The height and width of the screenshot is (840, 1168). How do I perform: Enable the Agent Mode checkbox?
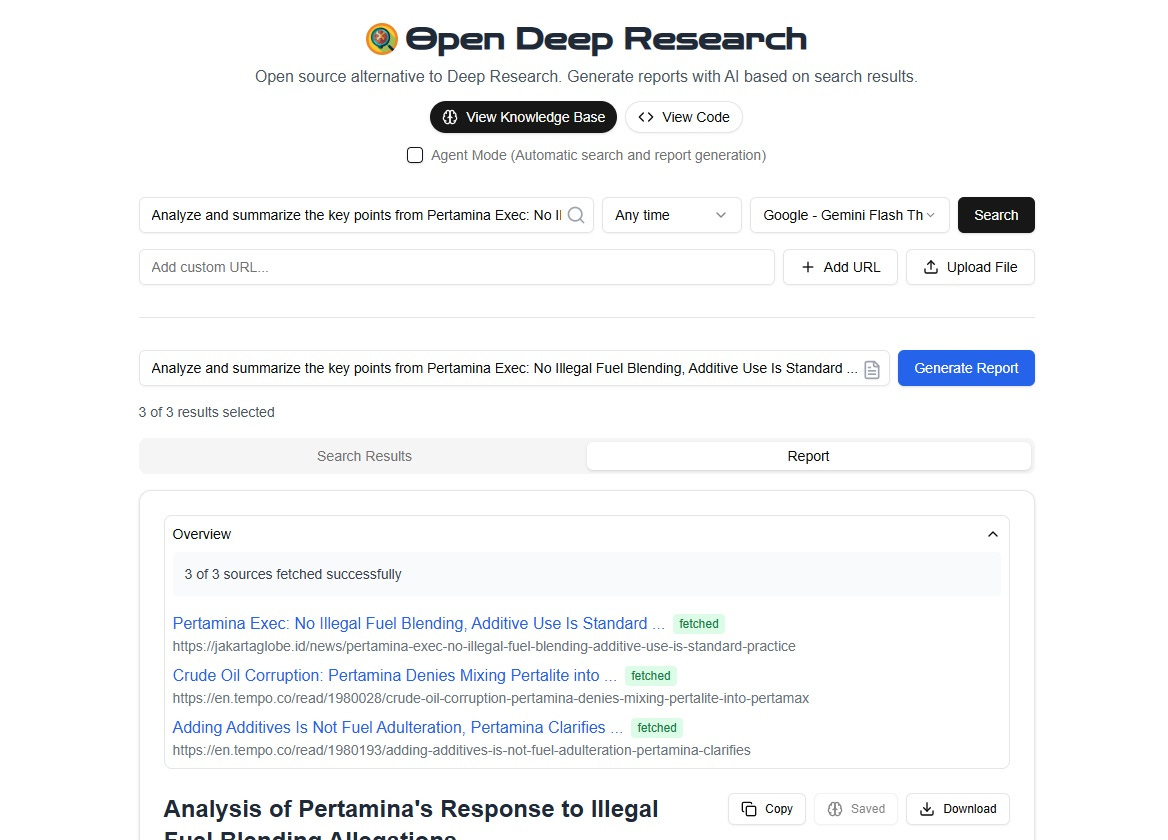coord(415,155)
